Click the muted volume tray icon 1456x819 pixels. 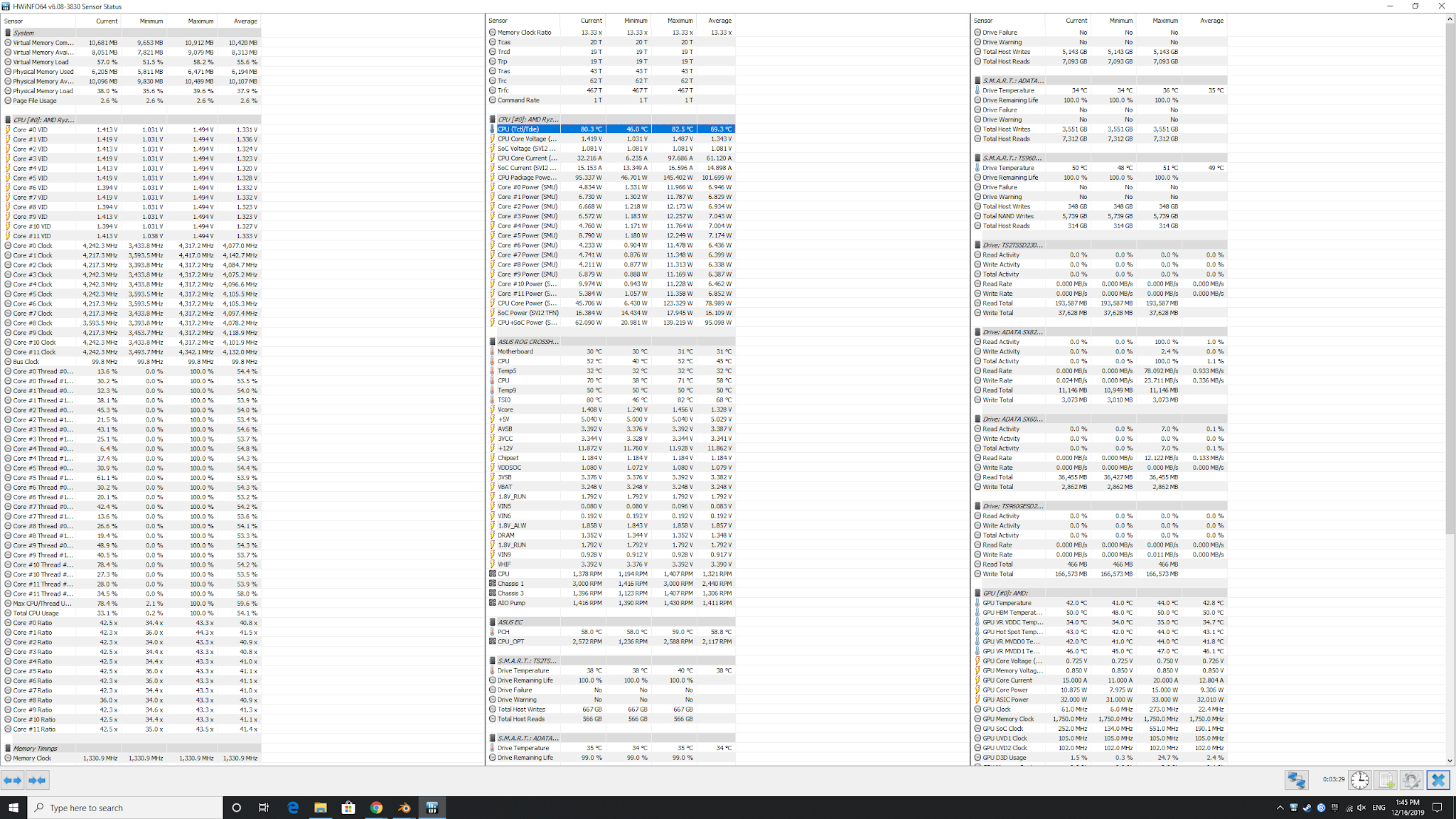coord(1361,808)
